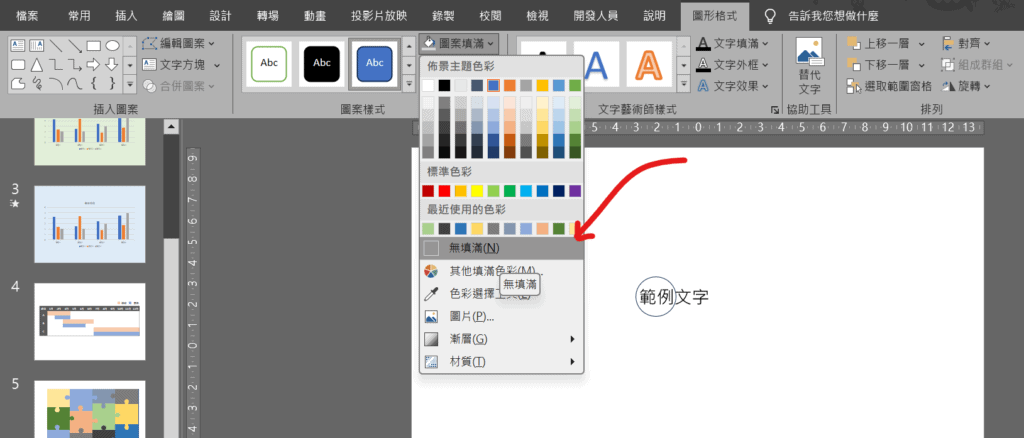Select the oval shape in shape gallery
This screenshot has height=438, width=1024.
(x=113, y=46)
